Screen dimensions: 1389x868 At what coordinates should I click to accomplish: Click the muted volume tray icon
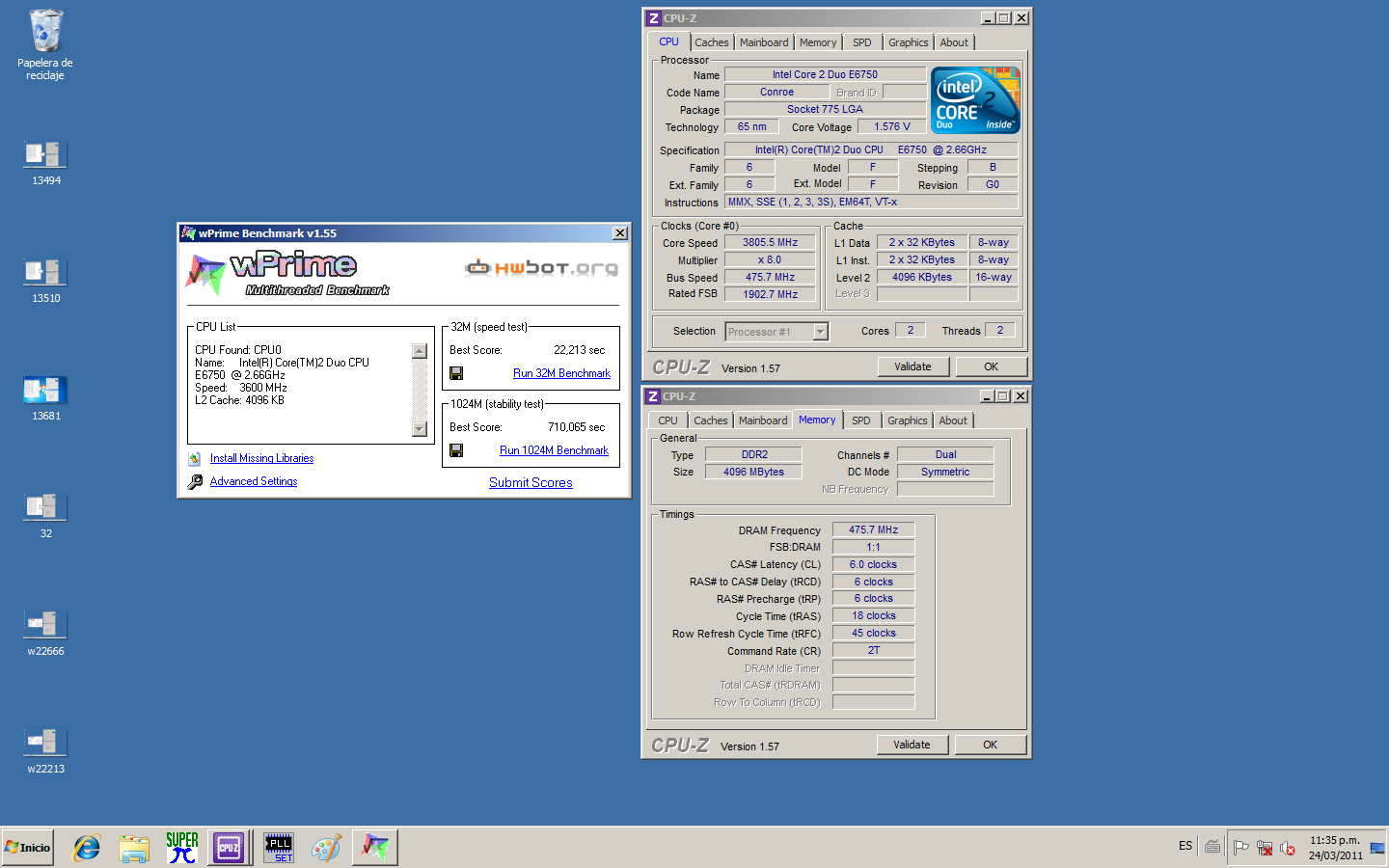tap(1287, 848)
